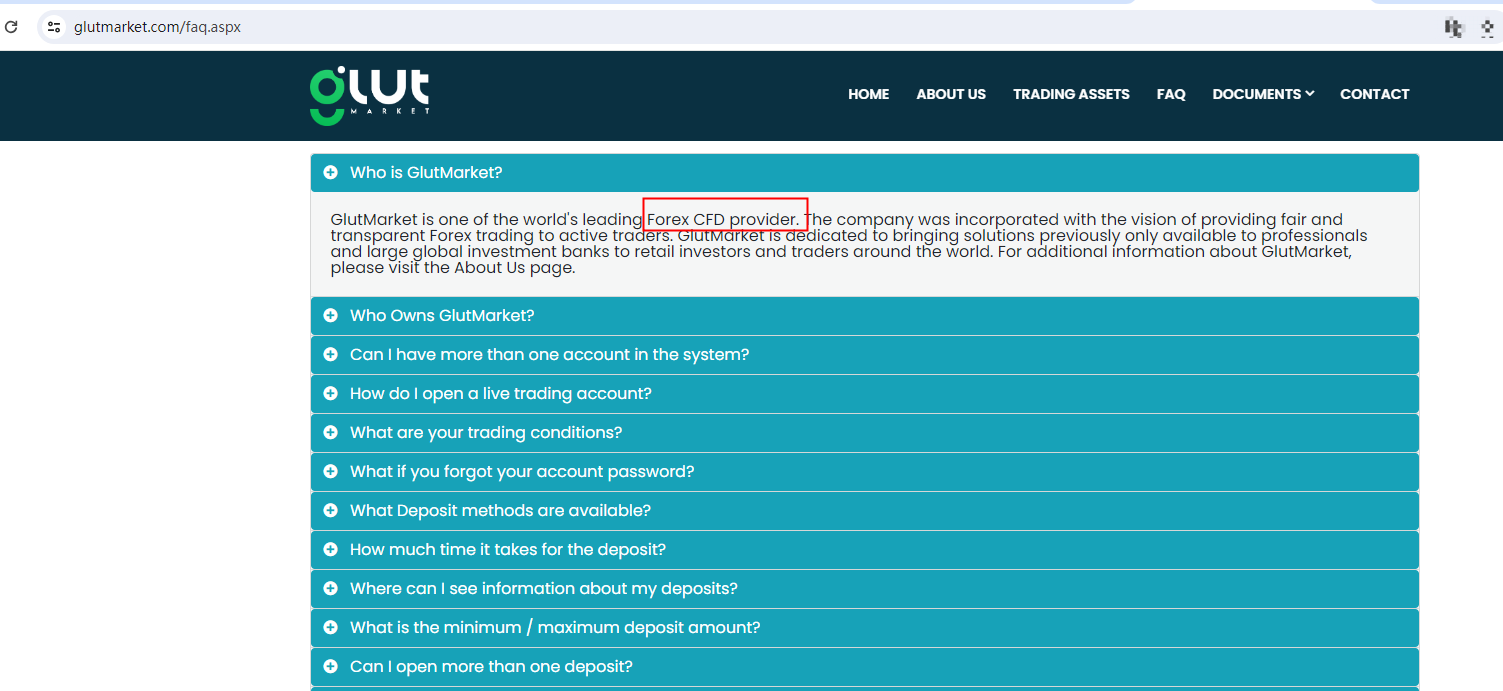Click plus icon beside 'What Deposit methods are available?'
The width and height of the screenshot is (1503, 691).
(331, 511)
